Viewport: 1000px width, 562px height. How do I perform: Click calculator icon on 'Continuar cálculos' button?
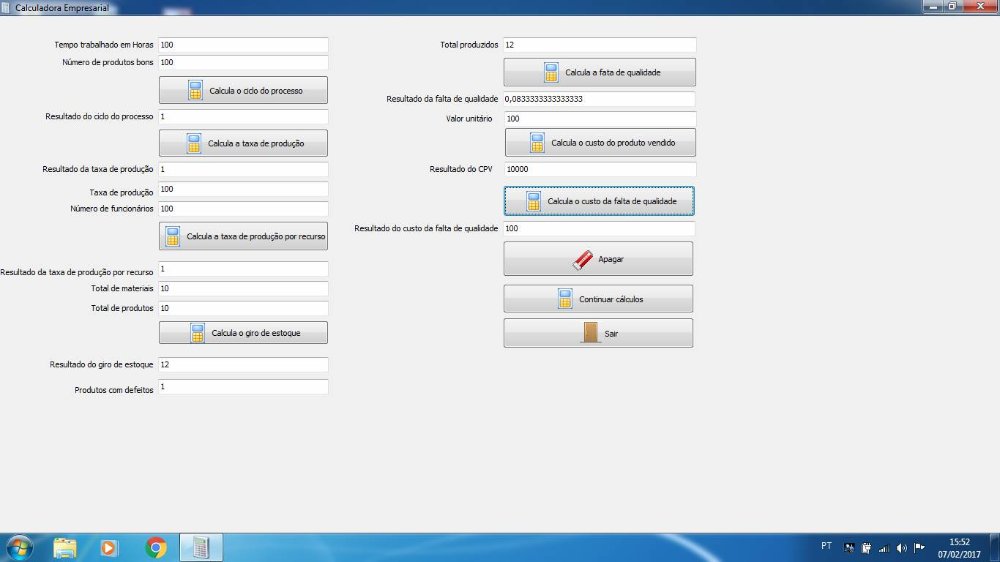click(564, 299)
